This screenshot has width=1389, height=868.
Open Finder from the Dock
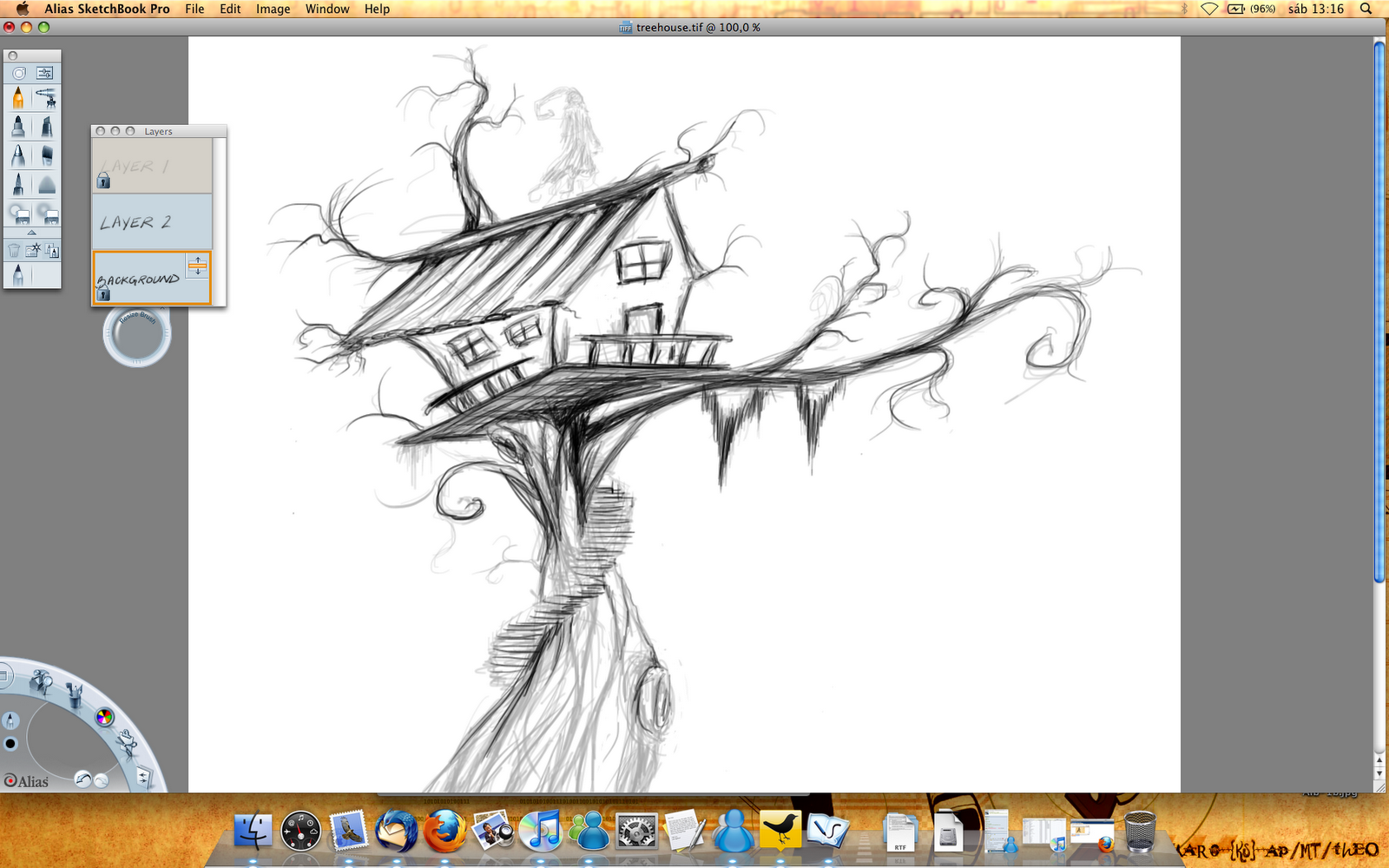pos(253,831)
